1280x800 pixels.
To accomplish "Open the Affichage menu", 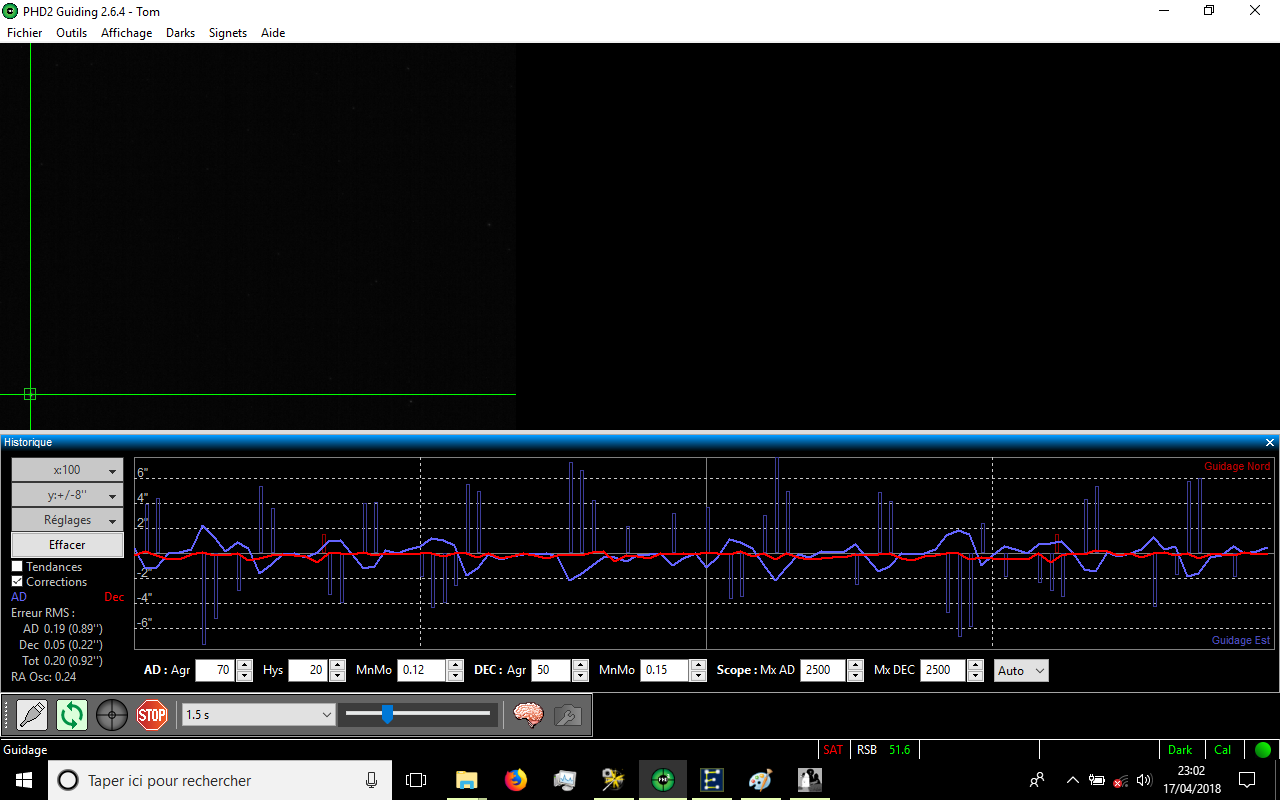I will point(127,33).
